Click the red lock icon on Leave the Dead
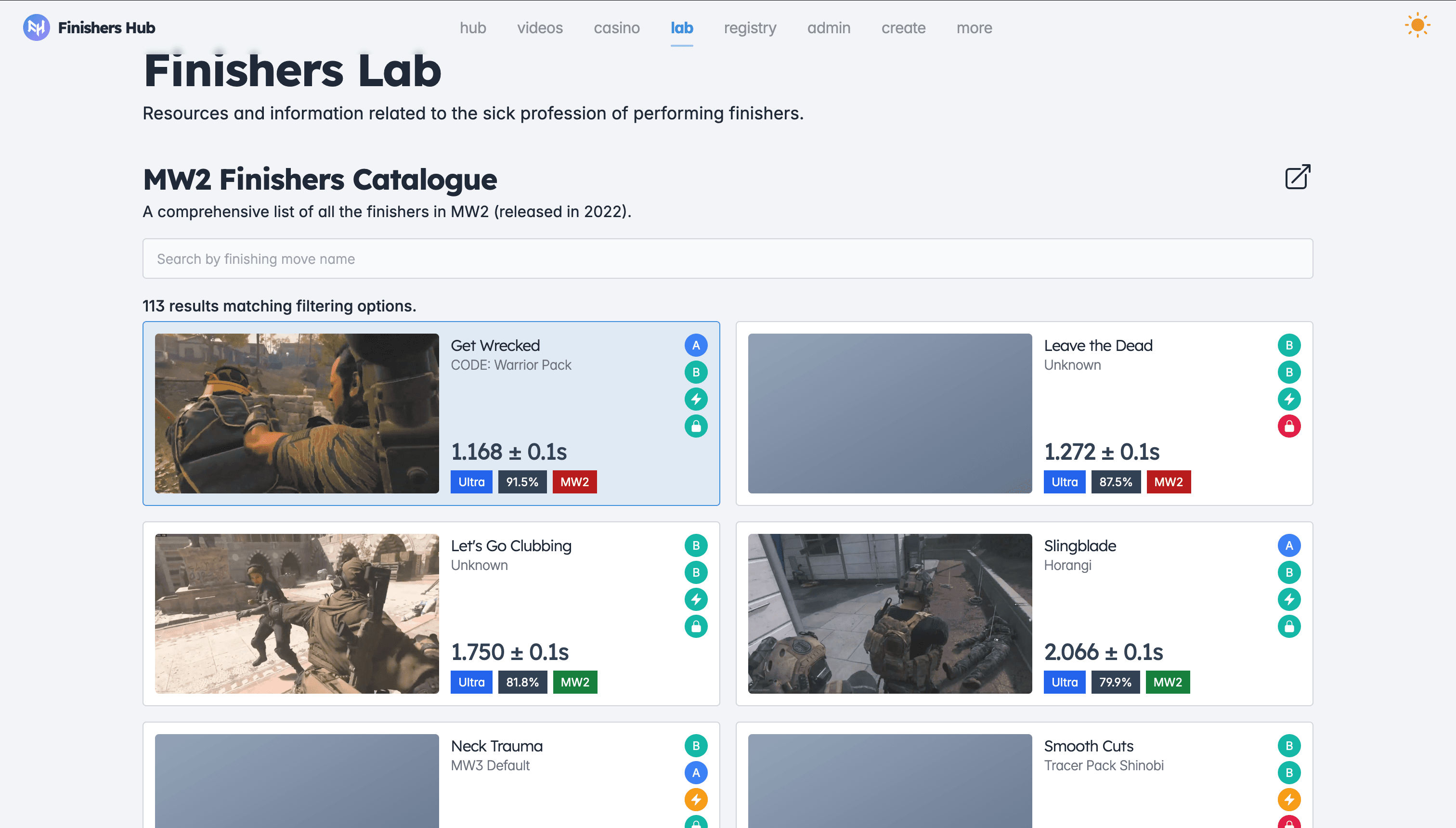 click(1289, 426)
